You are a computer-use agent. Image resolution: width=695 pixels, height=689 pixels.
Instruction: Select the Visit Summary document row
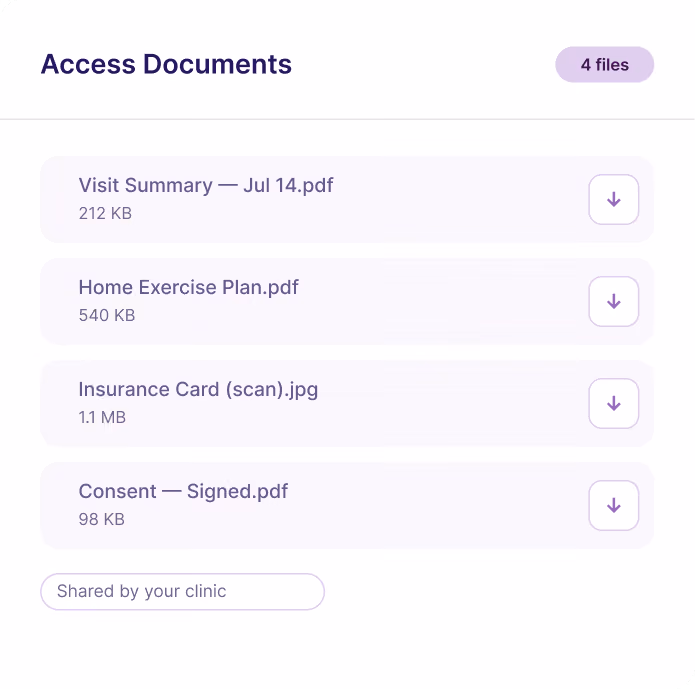click(347, 200)
